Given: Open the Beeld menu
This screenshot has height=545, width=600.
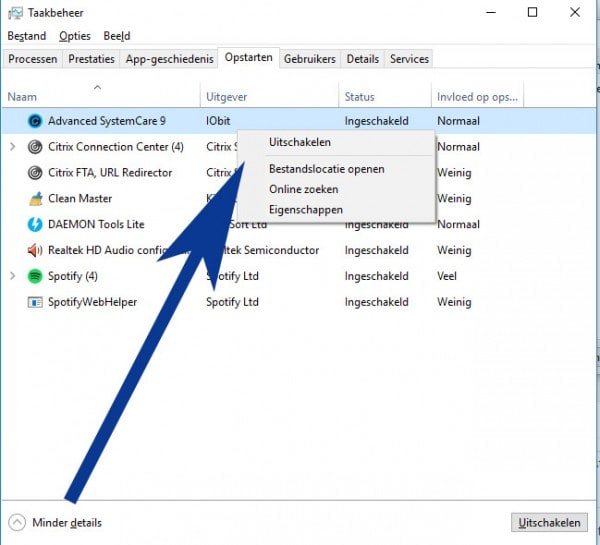Looking at the screenshot, I should [117, 36].
